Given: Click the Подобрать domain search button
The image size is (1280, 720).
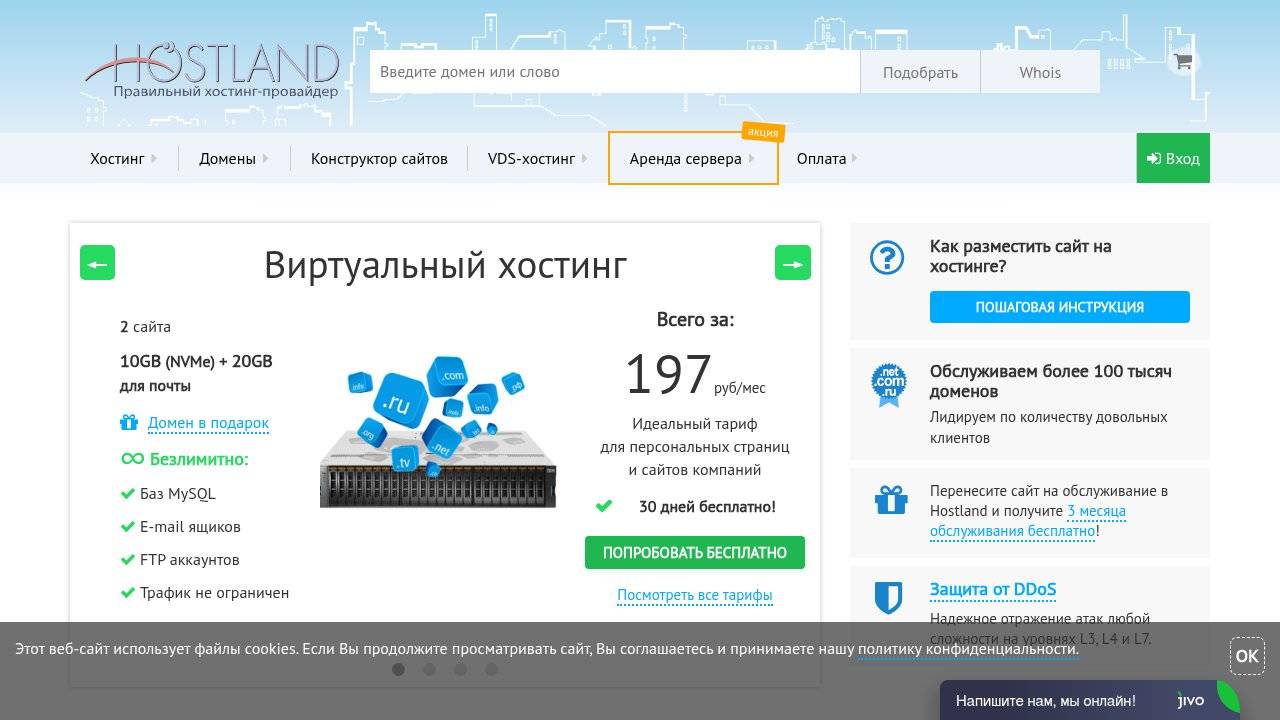Looking at the screenshot, I should [920, 72].
